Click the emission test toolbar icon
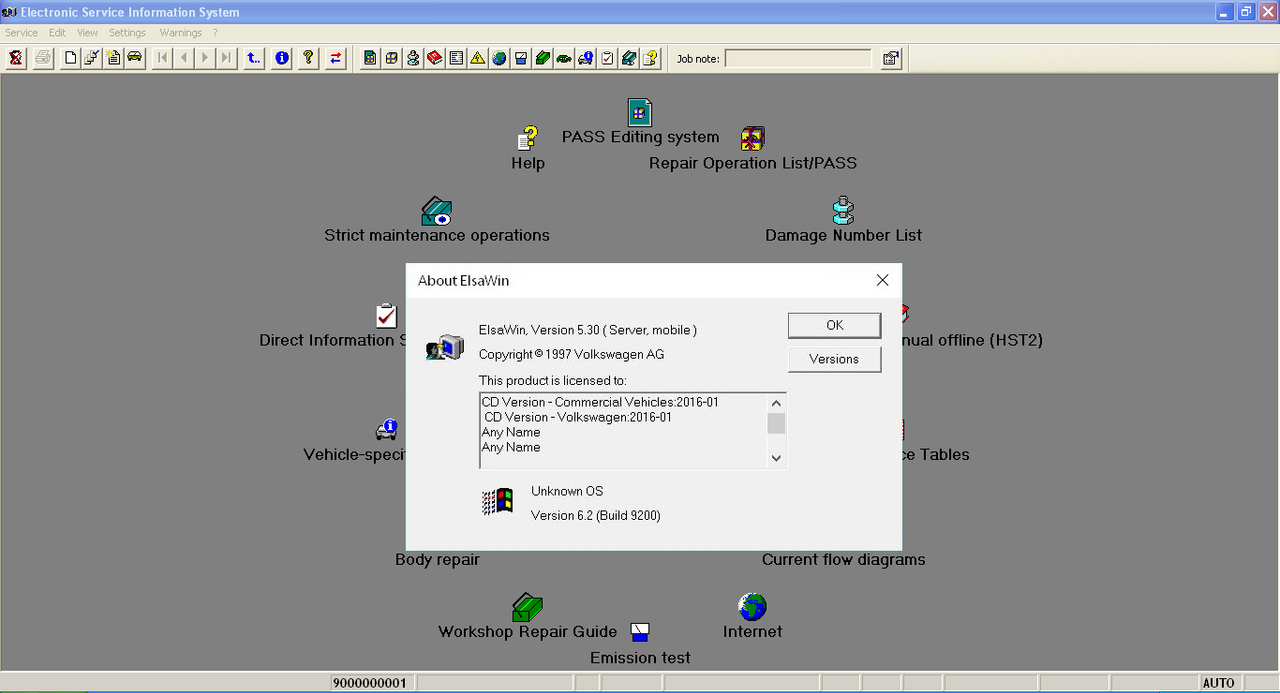Viewport: 1280px width, 693px height. pyautogui.click(x=521, y=58)
